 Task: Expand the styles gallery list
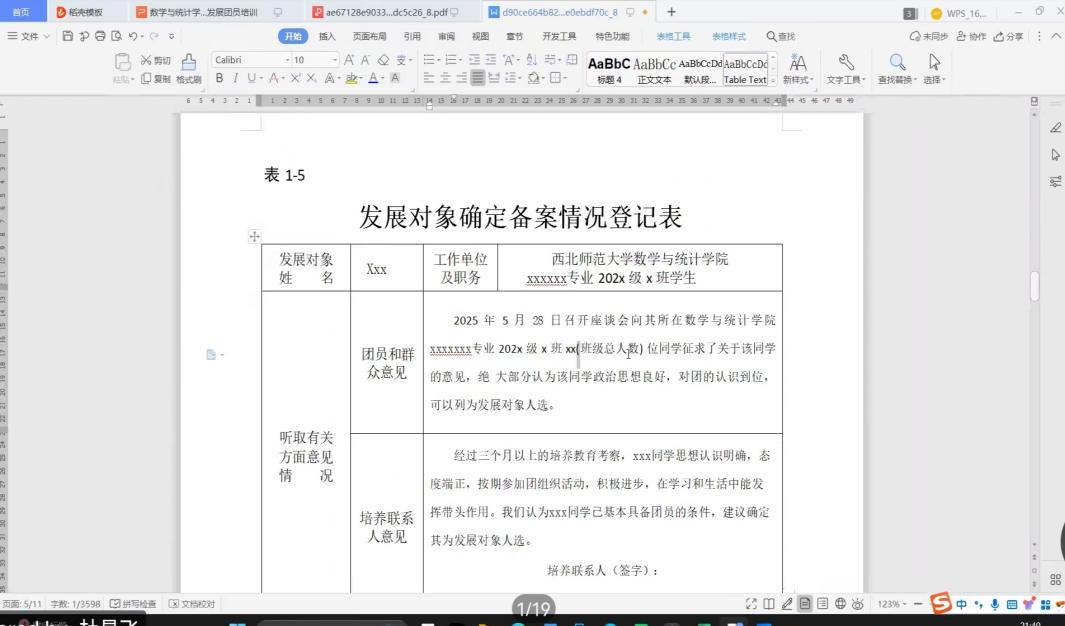[x=772, y=81]
